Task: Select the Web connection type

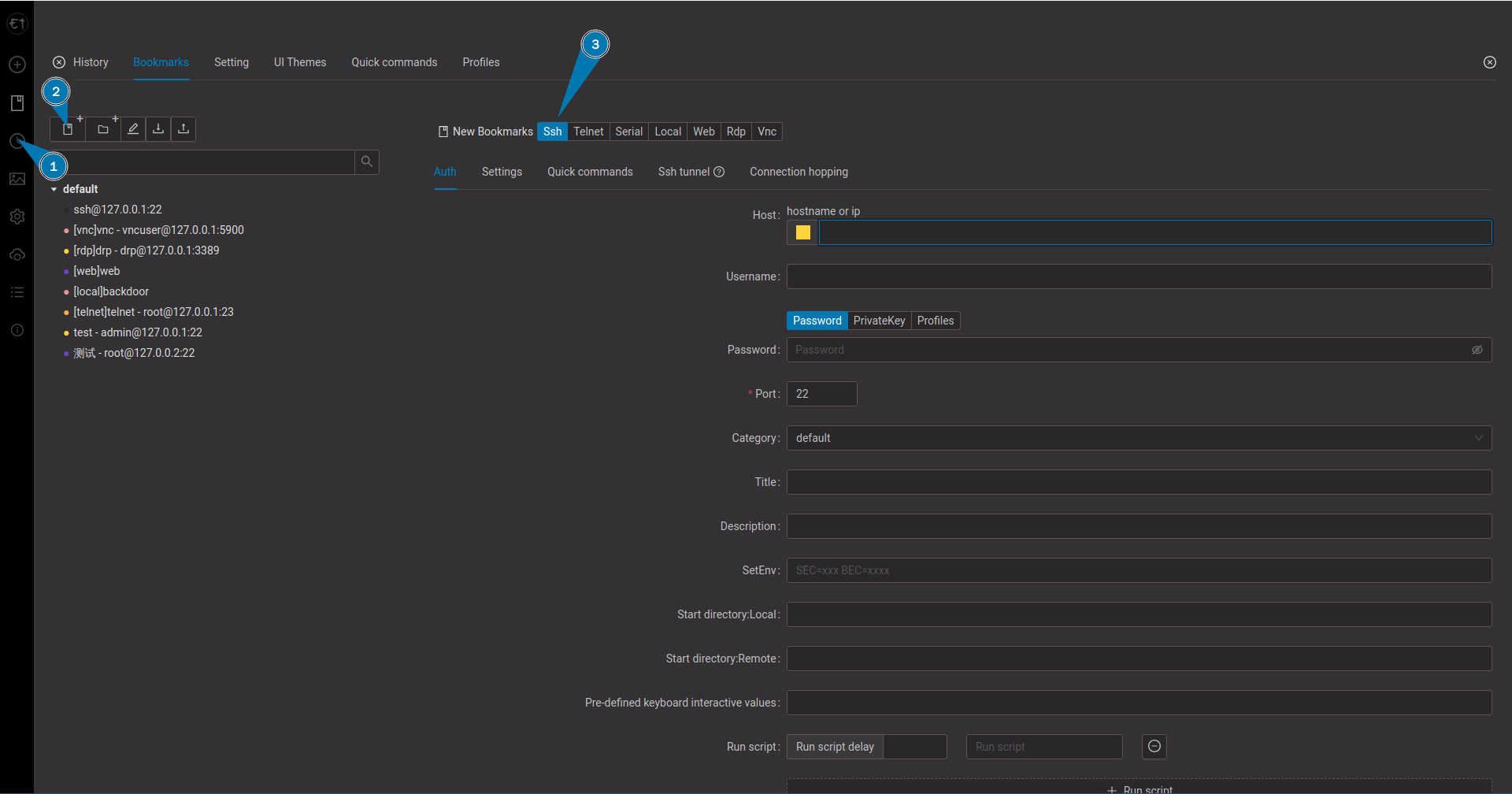Action: pos(704,132)
